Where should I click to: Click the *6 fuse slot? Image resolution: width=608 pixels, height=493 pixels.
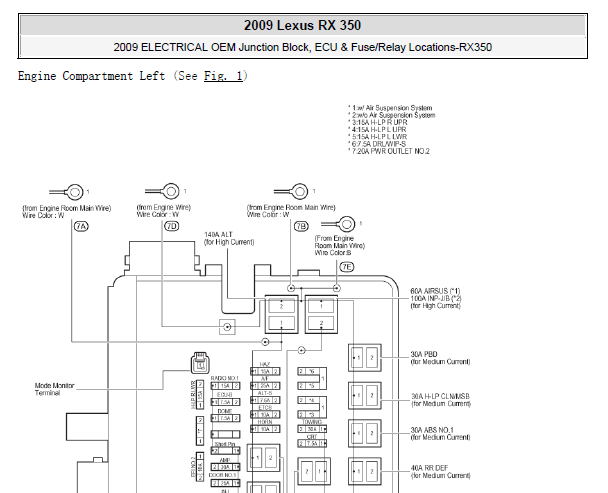[x=308, y=372]
